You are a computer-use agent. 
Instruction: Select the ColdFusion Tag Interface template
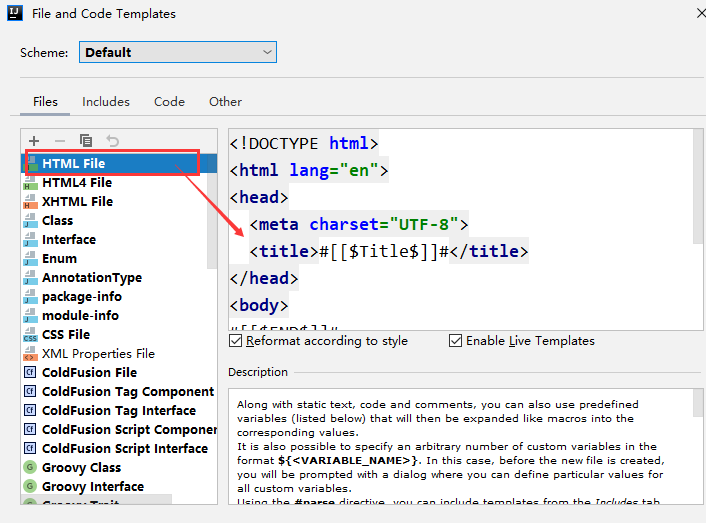pyautogui.click(x=119, y=410)
